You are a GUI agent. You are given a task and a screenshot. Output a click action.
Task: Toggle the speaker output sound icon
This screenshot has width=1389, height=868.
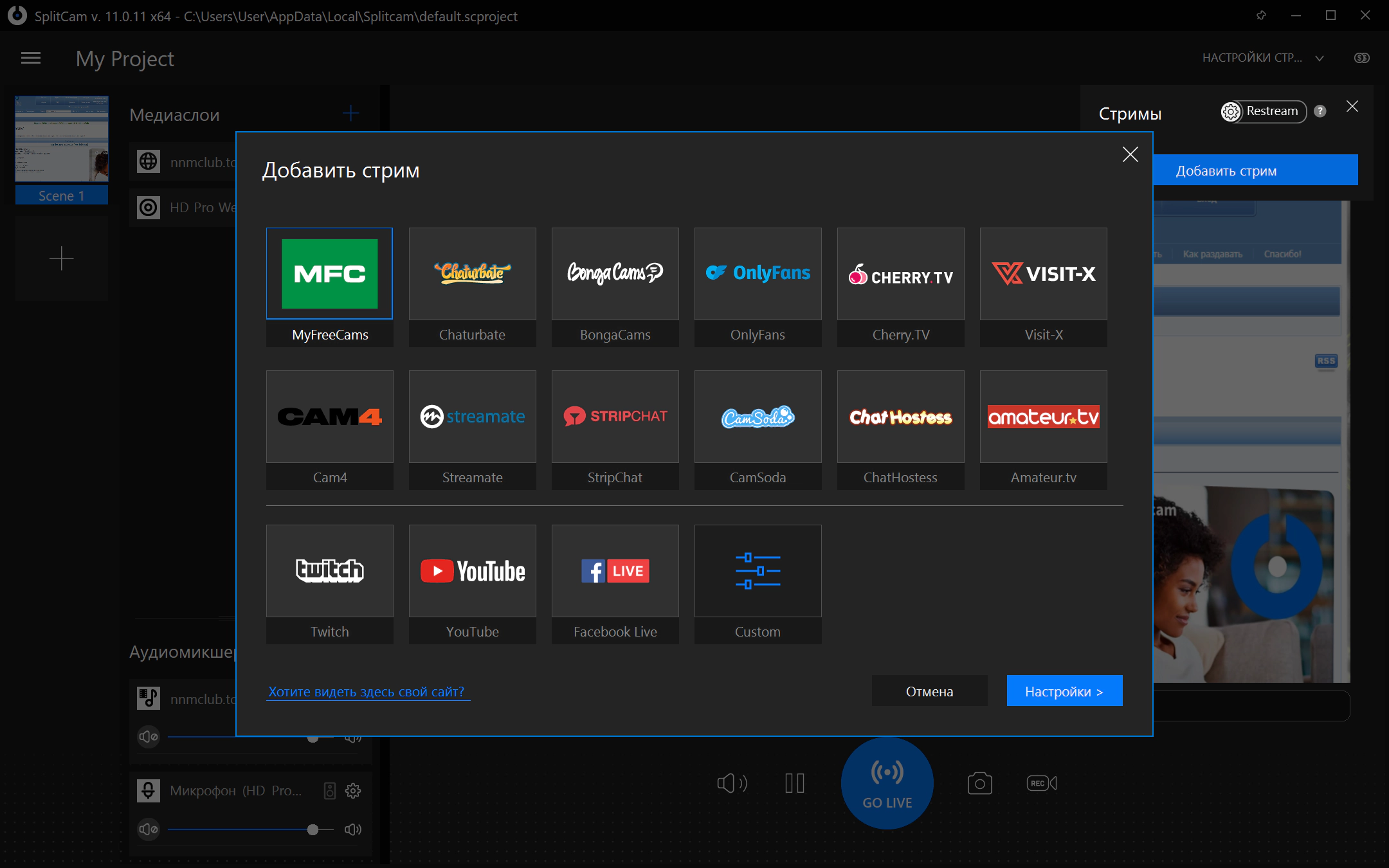click(x=732, y=783)
